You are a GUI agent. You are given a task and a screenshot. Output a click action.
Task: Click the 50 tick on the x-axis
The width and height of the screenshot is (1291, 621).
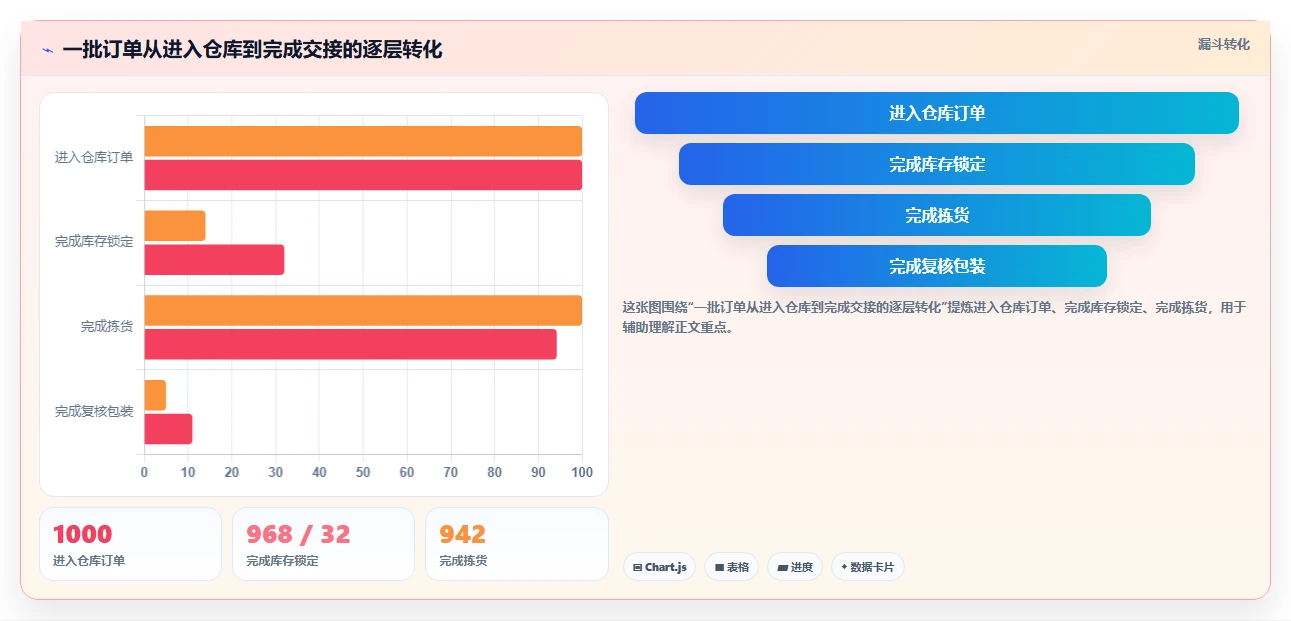[363, 472]
